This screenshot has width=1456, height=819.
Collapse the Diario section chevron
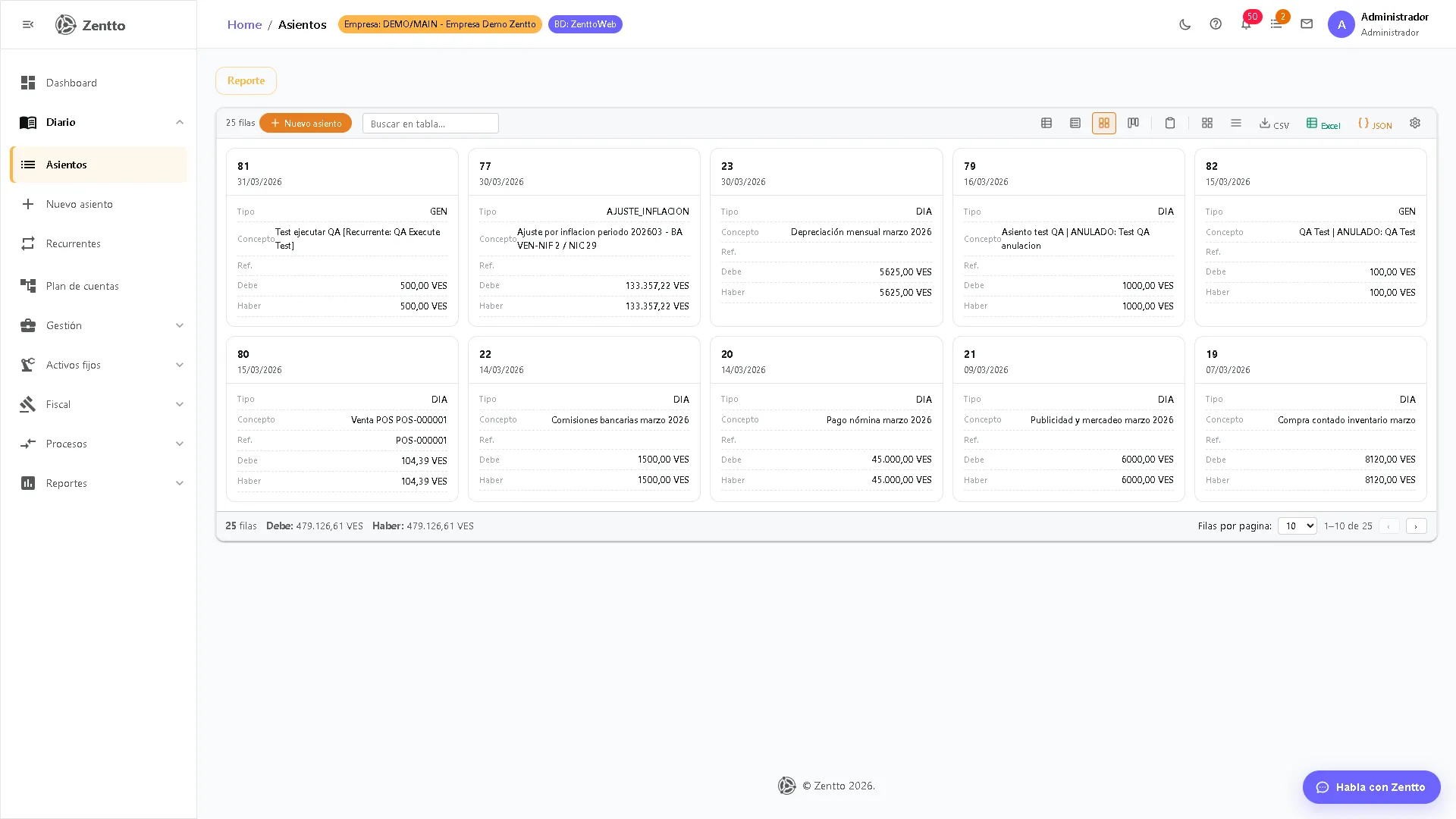[180, 122]
